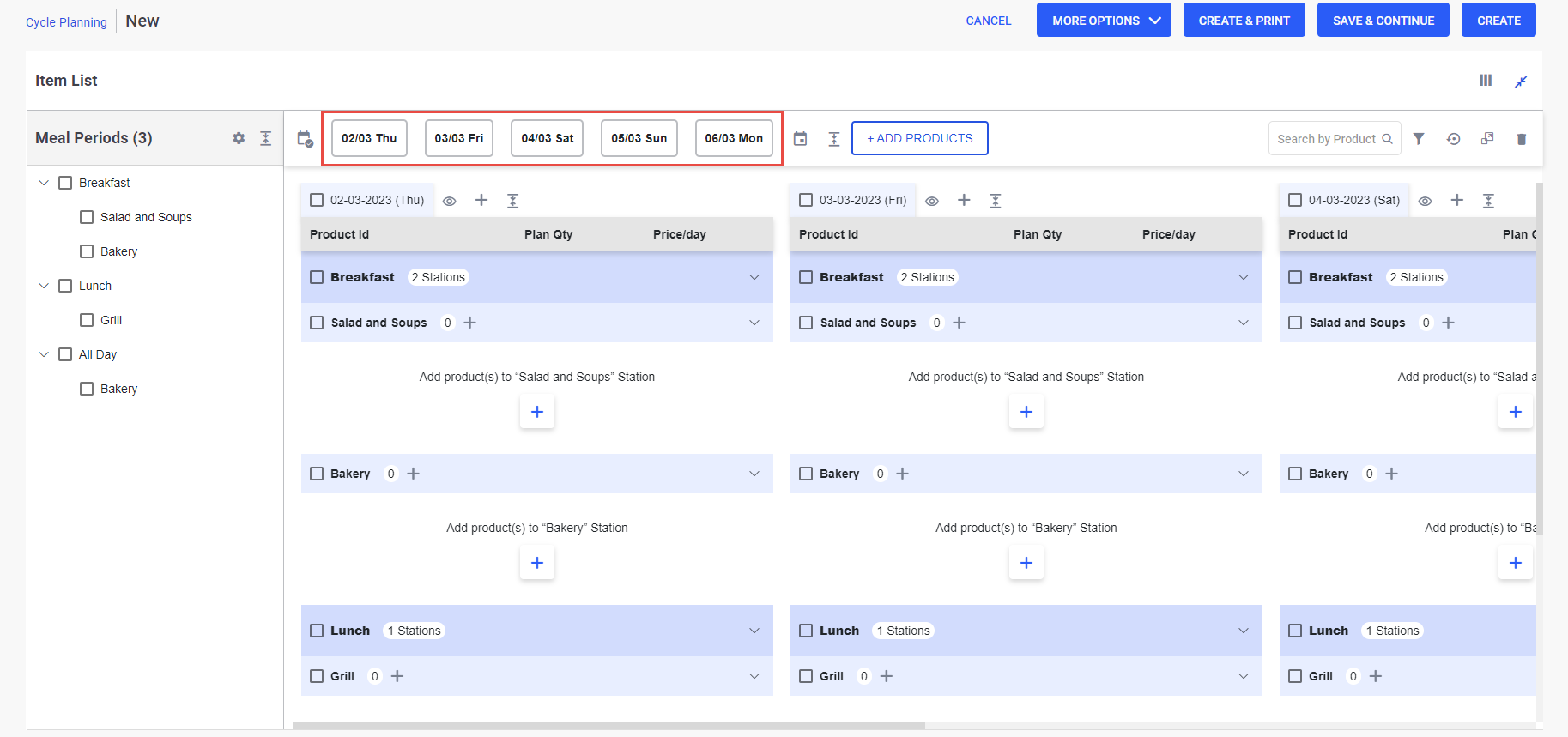1568x737 pixels.
Task: Click the + ADD PRODUCTS button
Action: click(920, 138)
